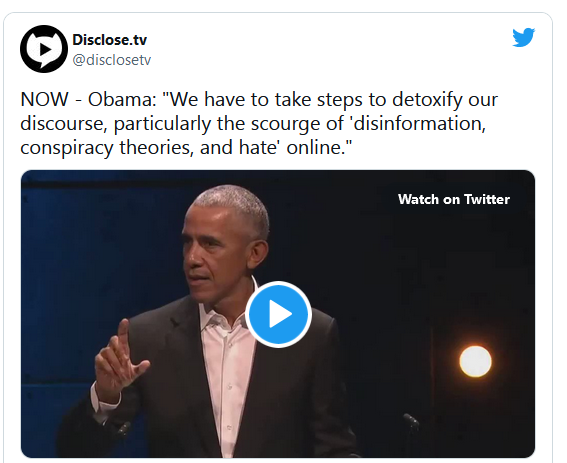Viewport: 567px width, 463px height.
Task: Click the bright round stage light in video
Action: [475, 361]
